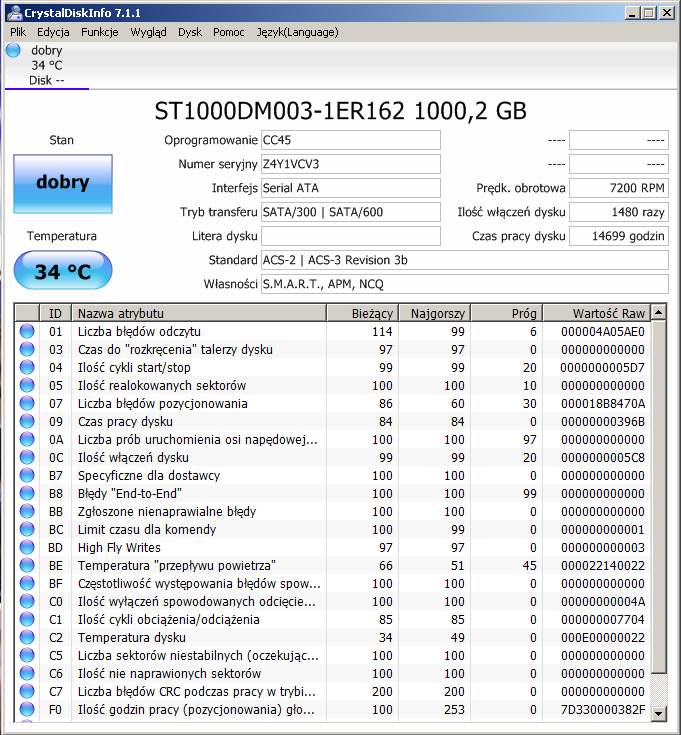Click the Próg column header
The image size is (681, 735).
tap(507, 313)
